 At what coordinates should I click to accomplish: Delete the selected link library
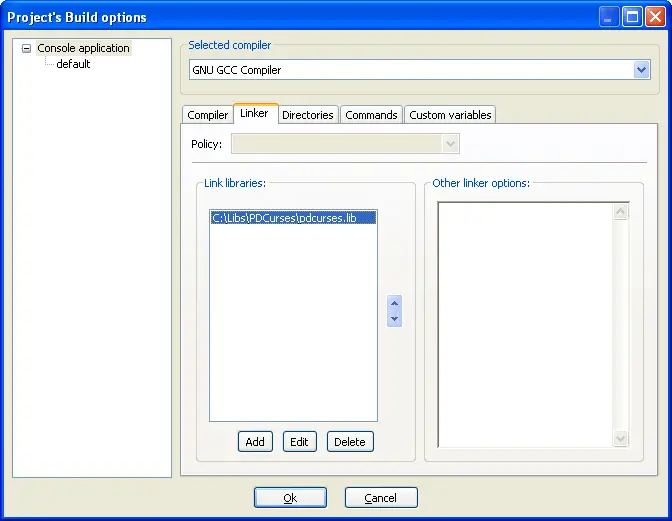(x=350, y=442)
